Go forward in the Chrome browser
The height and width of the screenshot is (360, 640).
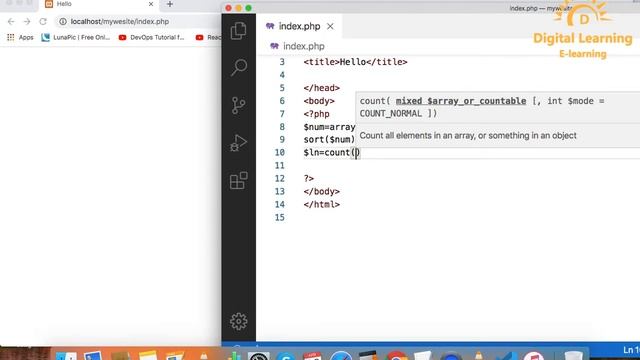pos(27,21)
